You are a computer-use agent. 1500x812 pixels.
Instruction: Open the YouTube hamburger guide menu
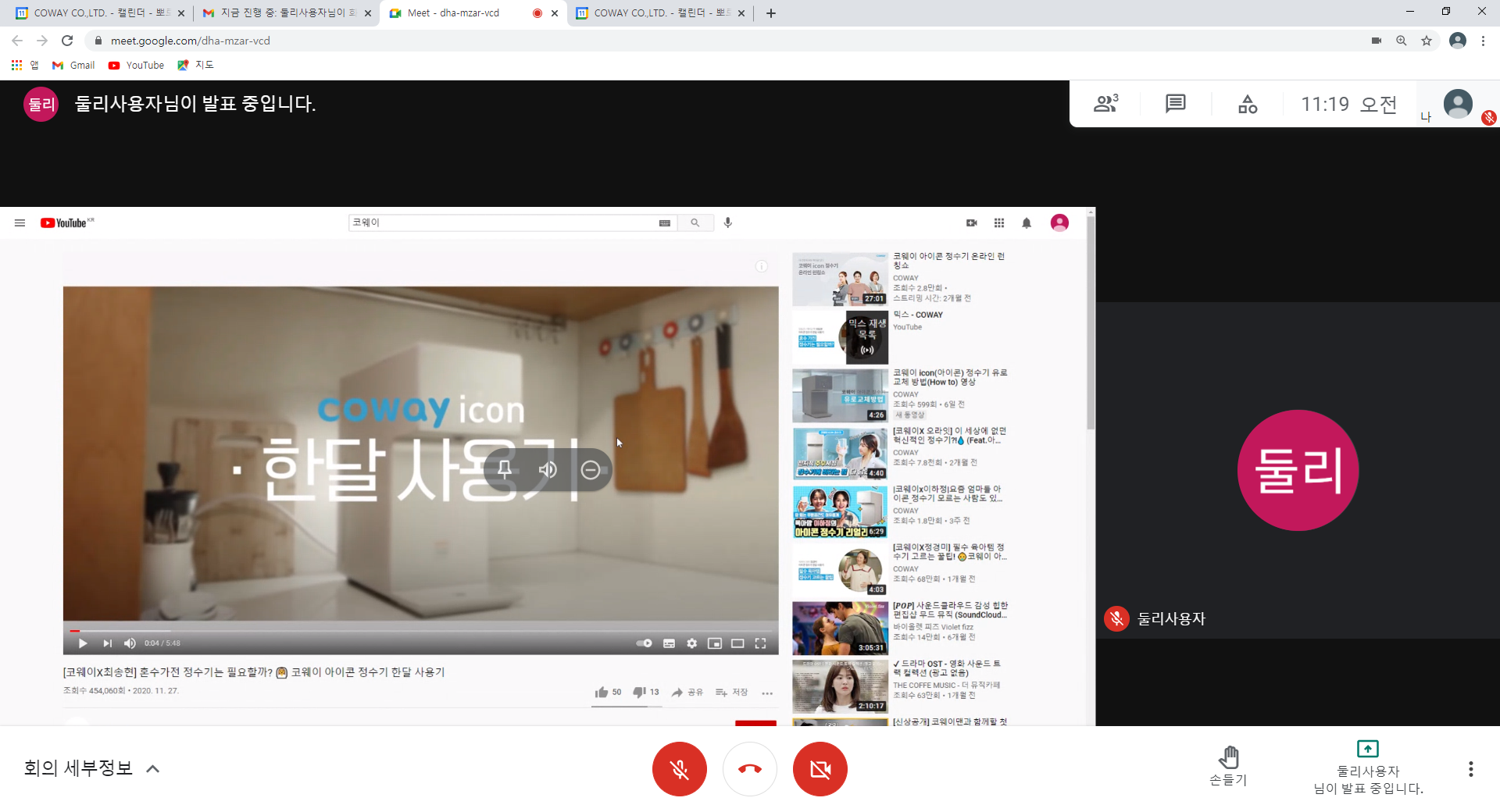click(20, 223)
